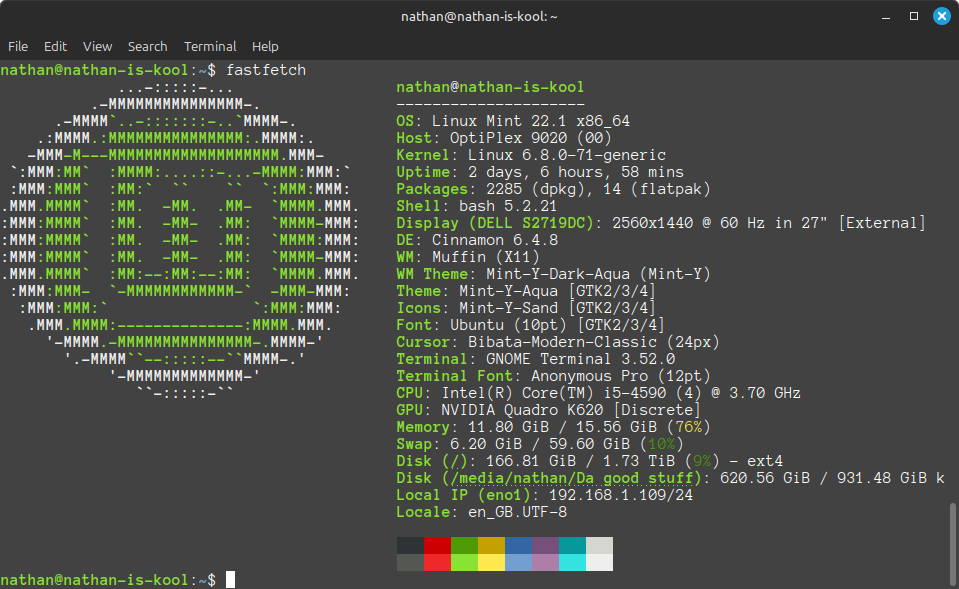Screen dimensions: 959x589
Task: Click the Memory '11.80 GiB / 15.56 GiB' line
Action: coord(554,428)
